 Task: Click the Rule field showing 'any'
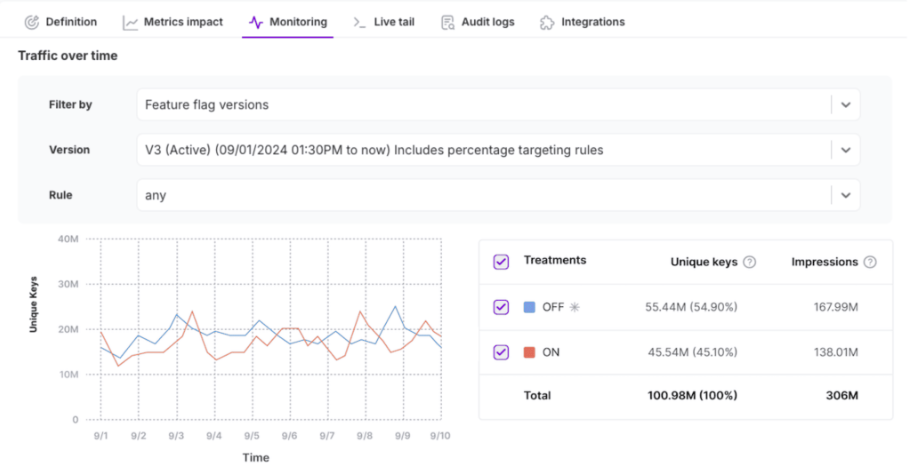480,196
